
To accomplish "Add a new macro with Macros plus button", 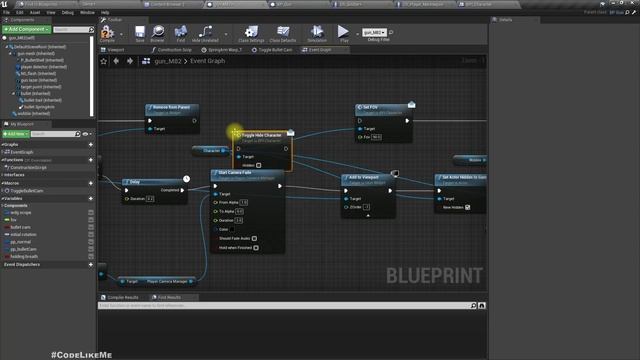I will pyautogui.click(x=91, y=183).
